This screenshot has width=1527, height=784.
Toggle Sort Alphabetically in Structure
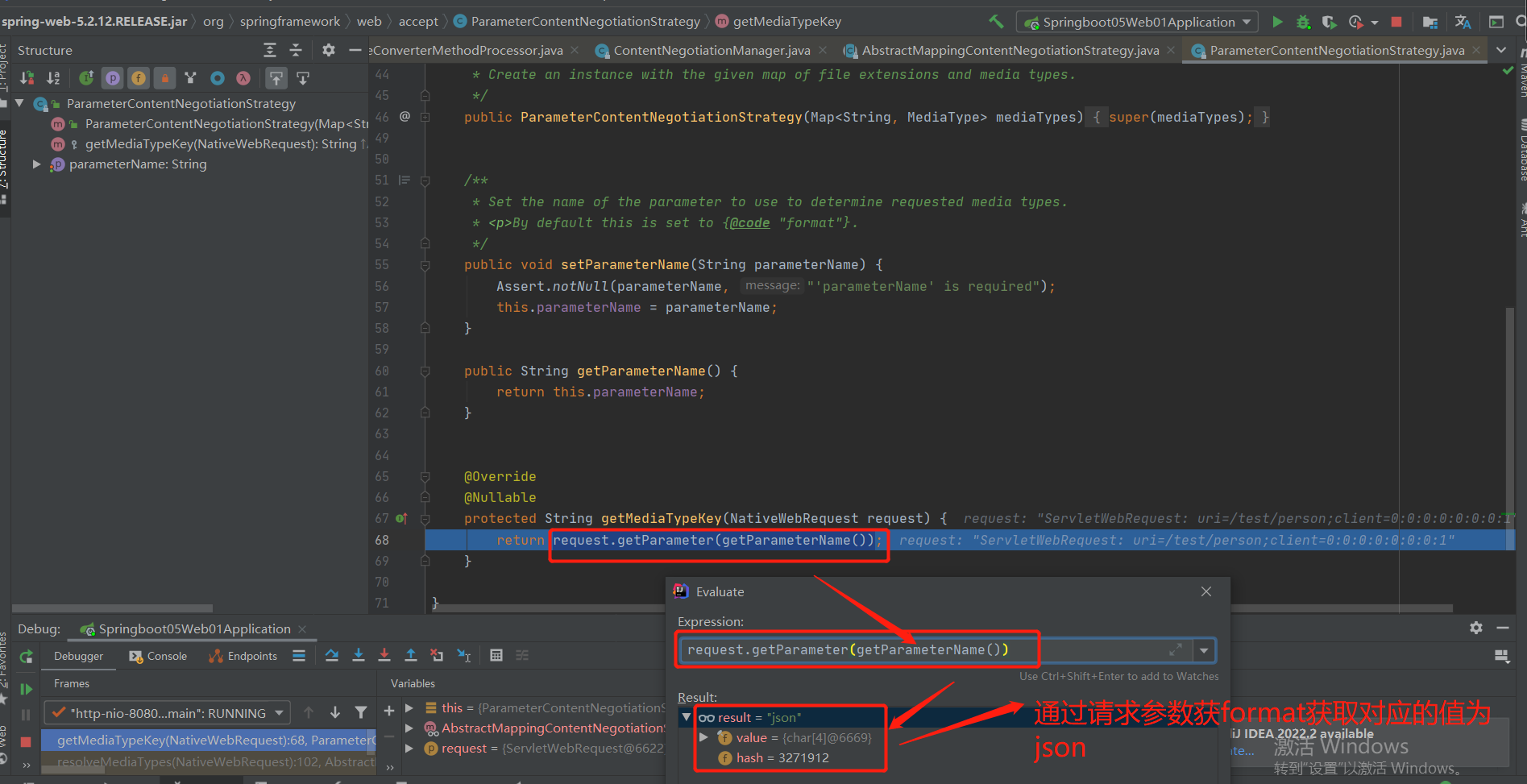[x=53, y=78]
